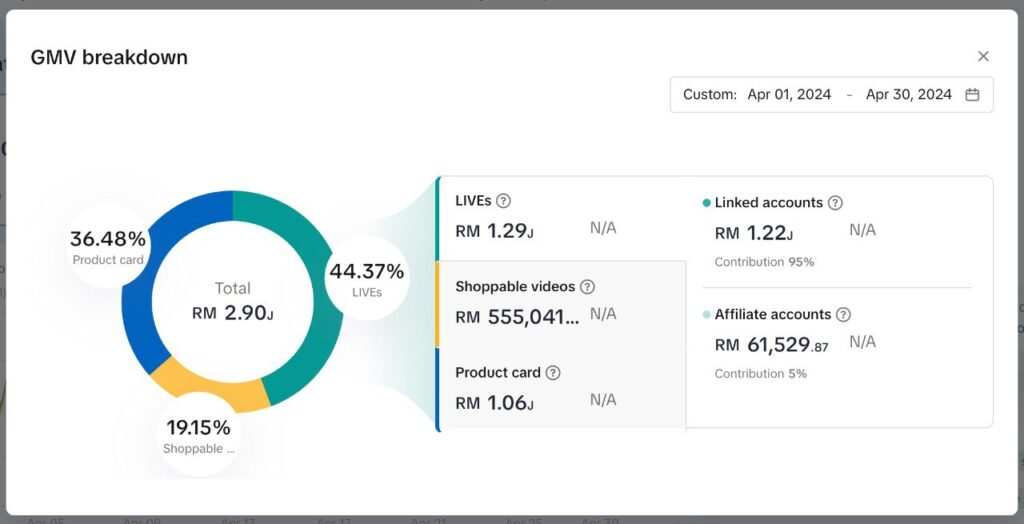Screen dimensions: 1024x524
Task: Select the Product card breakdown tab
Action: tap(561, 390)
